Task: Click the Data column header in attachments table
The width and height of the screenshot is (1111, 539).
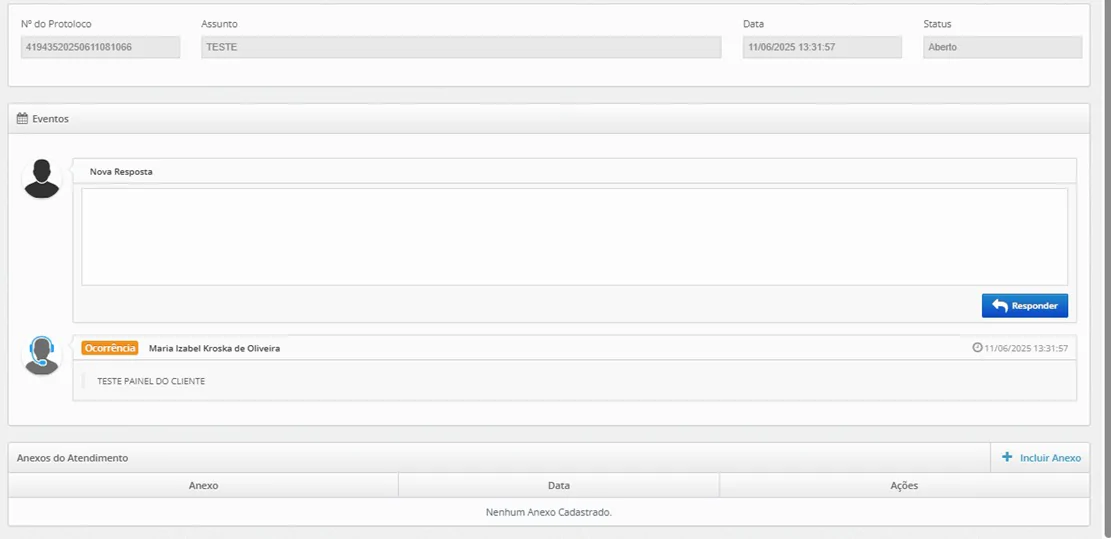Action: (559, 485)
